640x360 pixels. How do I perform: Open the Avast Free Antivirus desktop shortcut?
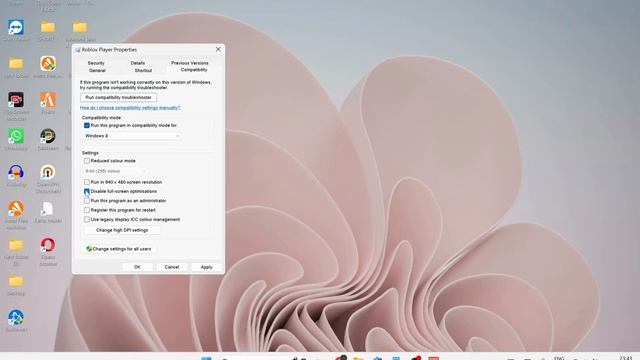[16, 209]
